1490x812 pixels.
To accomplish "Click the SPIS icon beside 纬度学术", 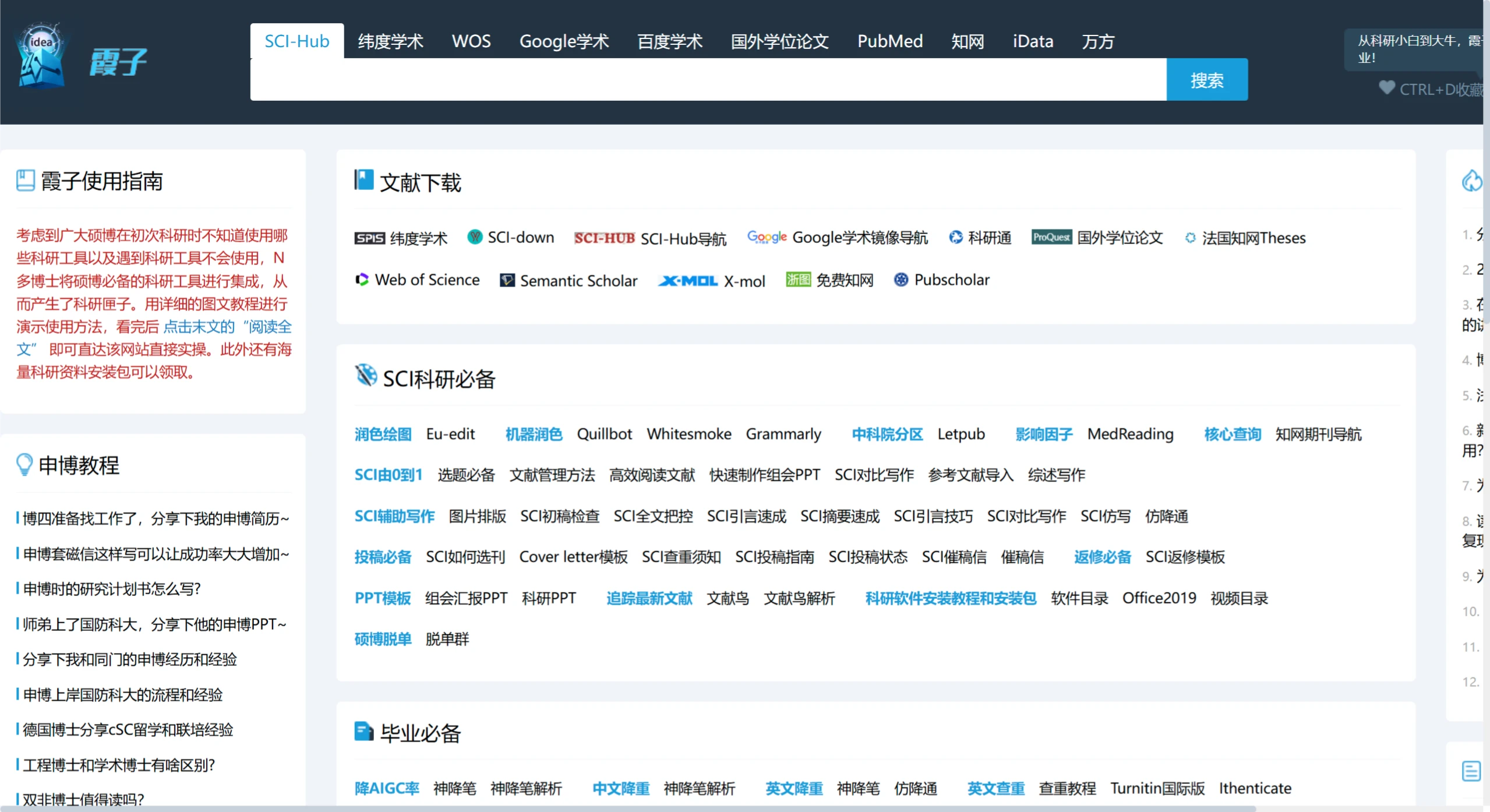I will 369,238.
